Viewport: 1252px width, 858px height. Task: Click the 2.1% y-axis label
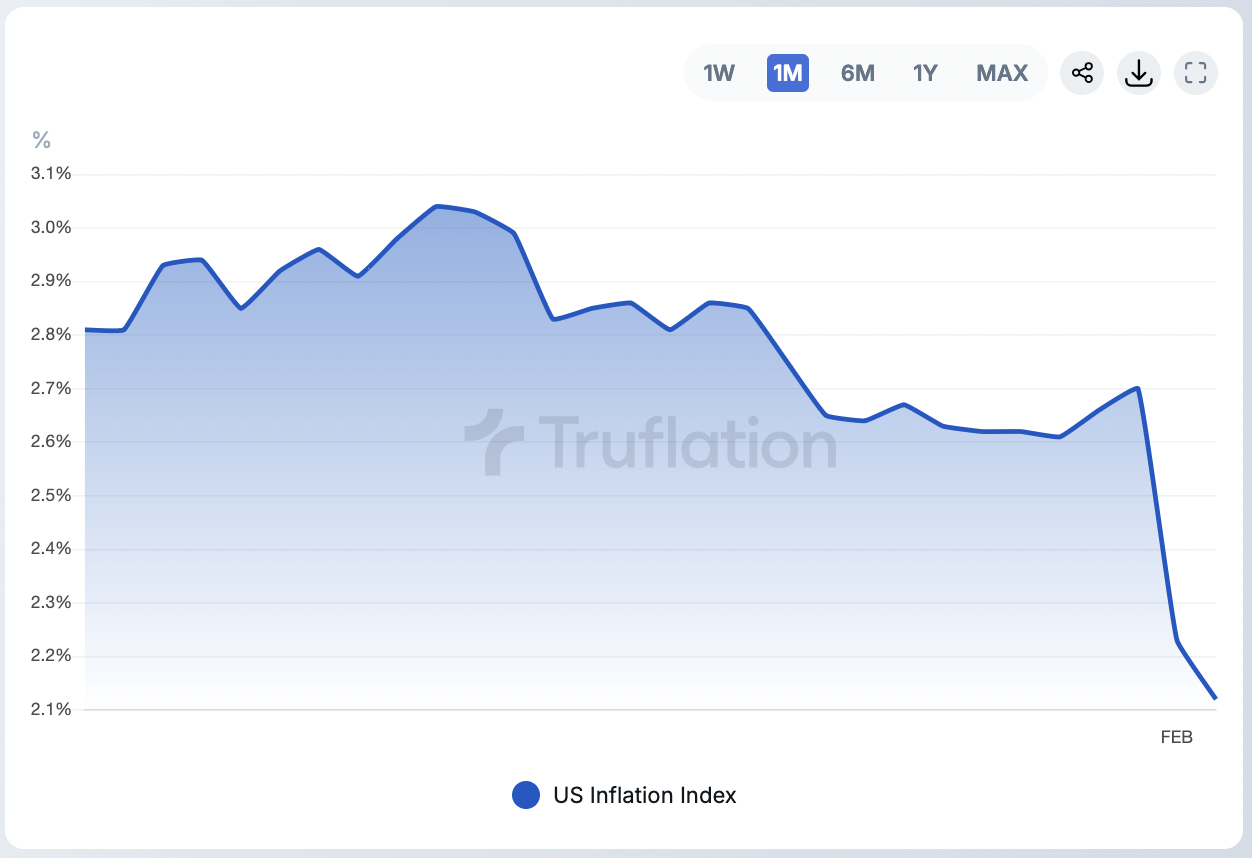pyautogui.click(x=51, y=710)
